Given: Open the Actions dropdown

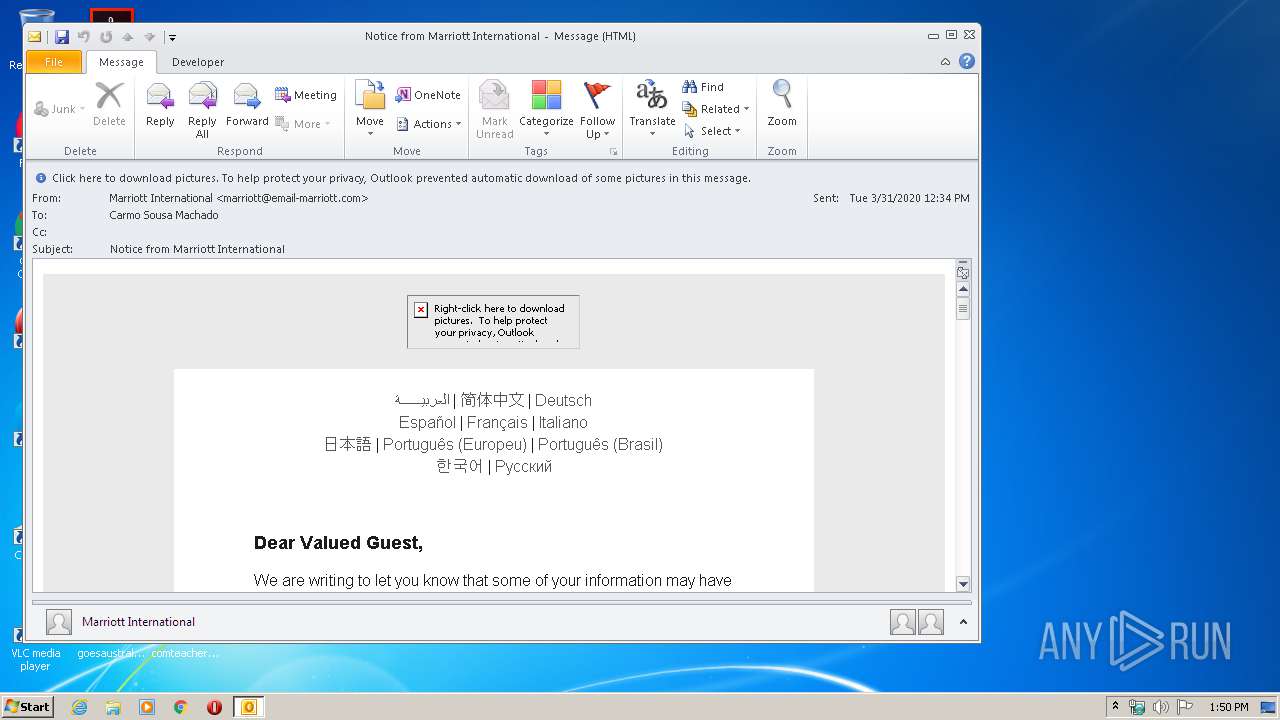Looking at the screenshot, I should (x=429, y=124).
